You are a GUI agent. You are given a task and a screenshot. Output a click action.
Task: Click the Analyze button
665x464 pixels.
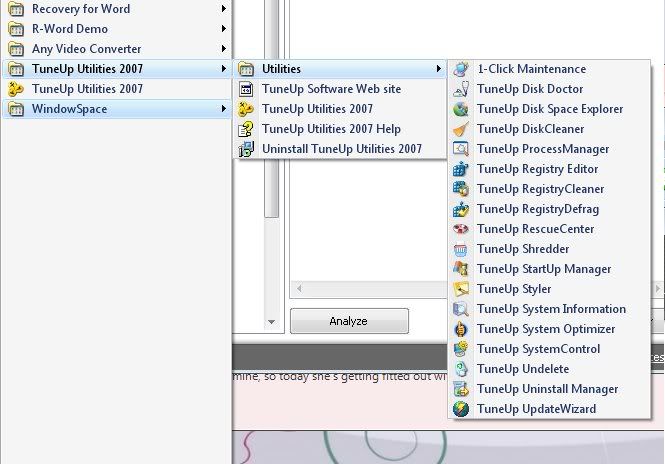(x=349, y=321)
